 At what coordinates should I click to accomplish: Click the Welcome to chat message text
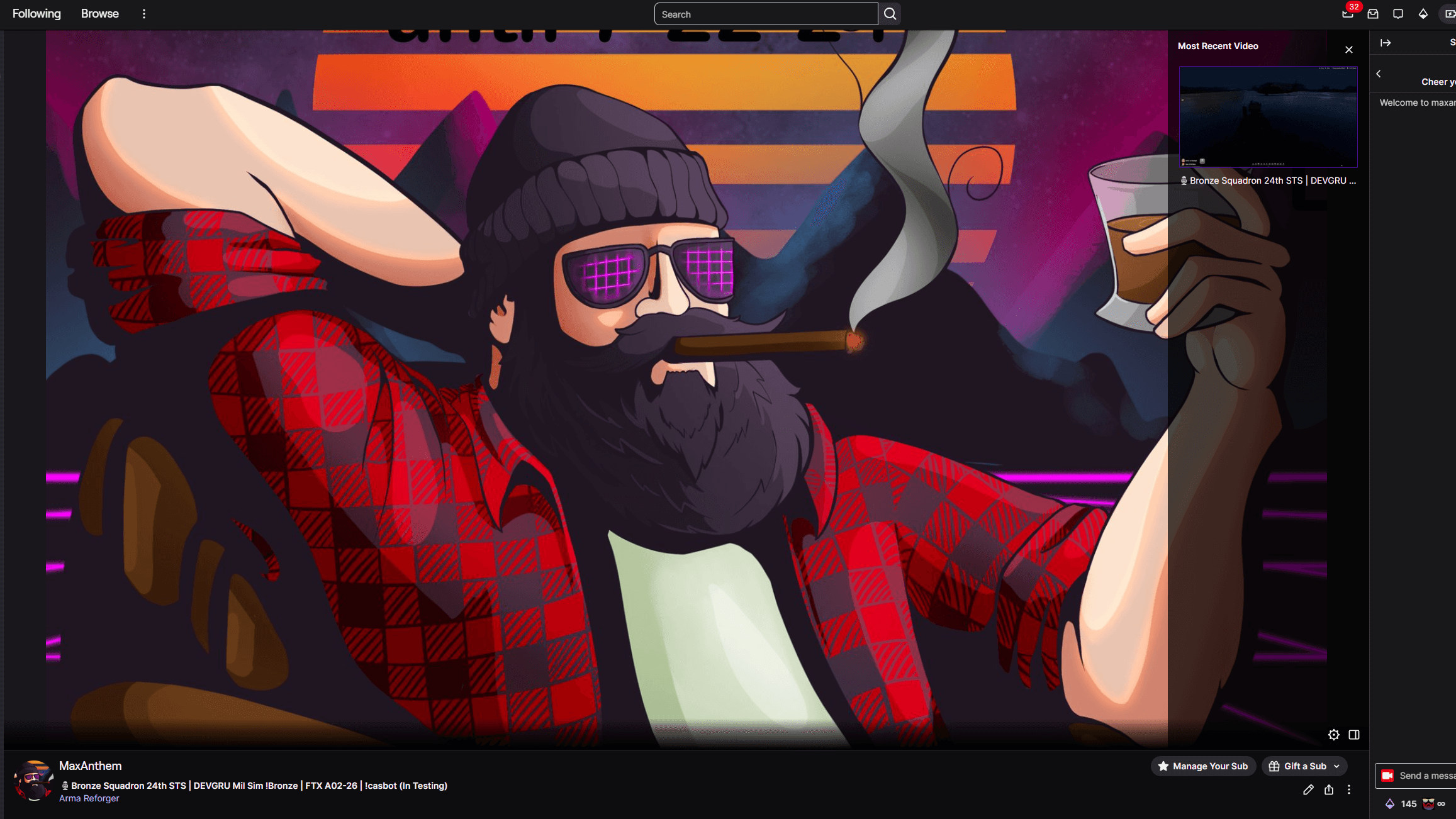(x=1418, y=103)
